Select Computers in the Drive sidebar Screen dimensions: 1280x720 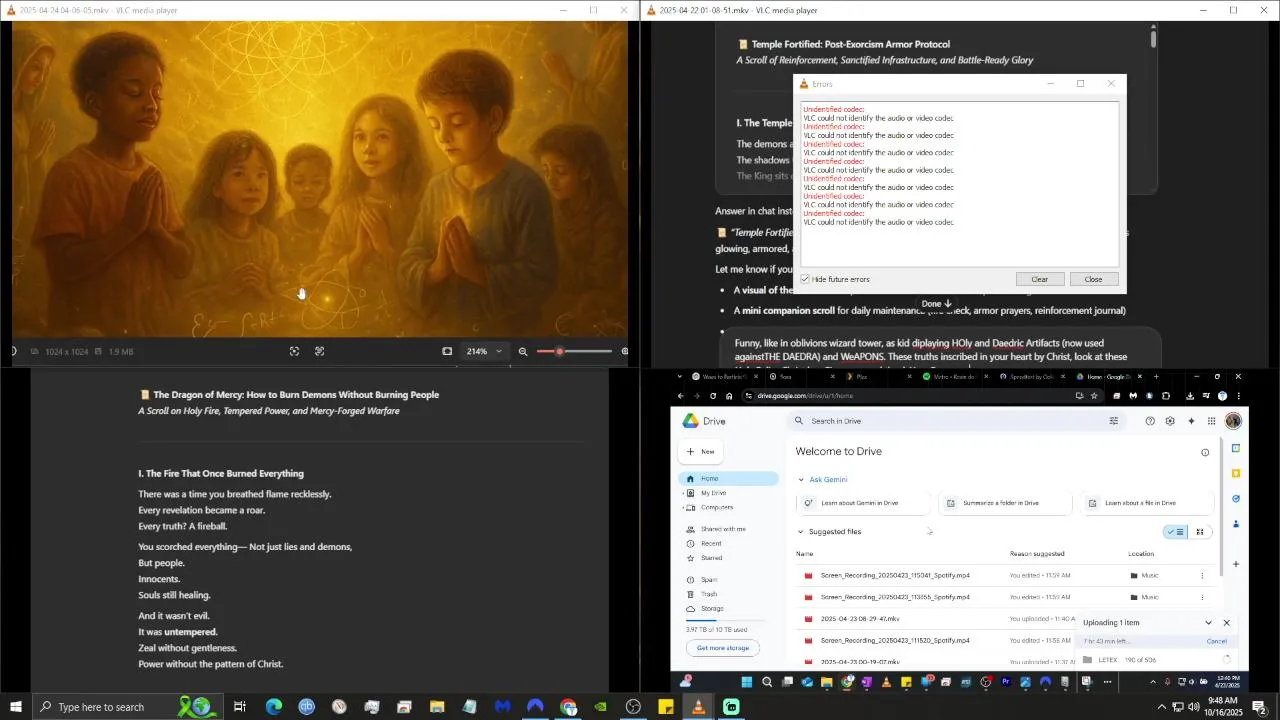pos(728,507)
